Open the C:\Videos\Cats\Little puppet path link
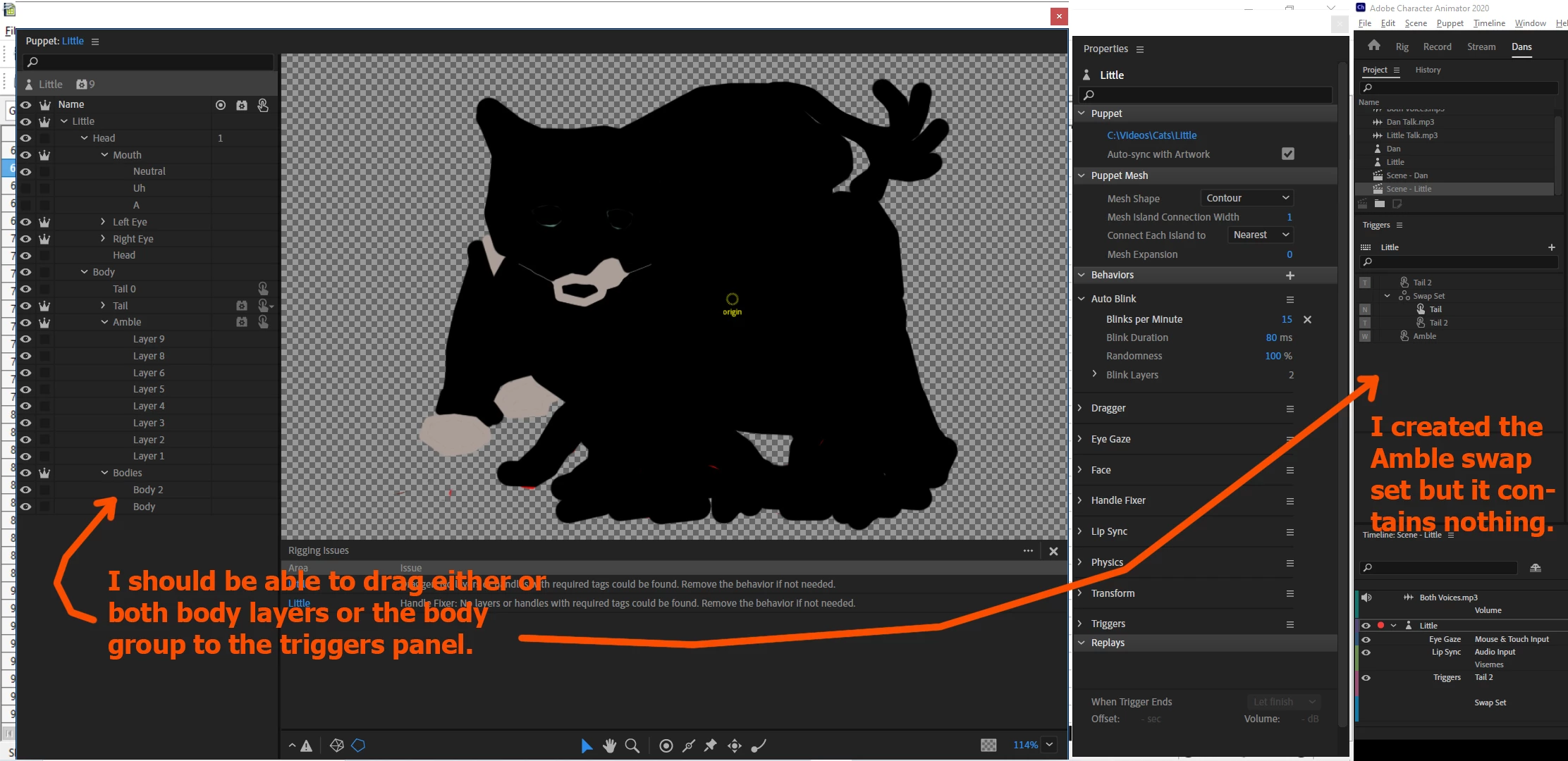 pyautogui.click(x=1151, y=135)
